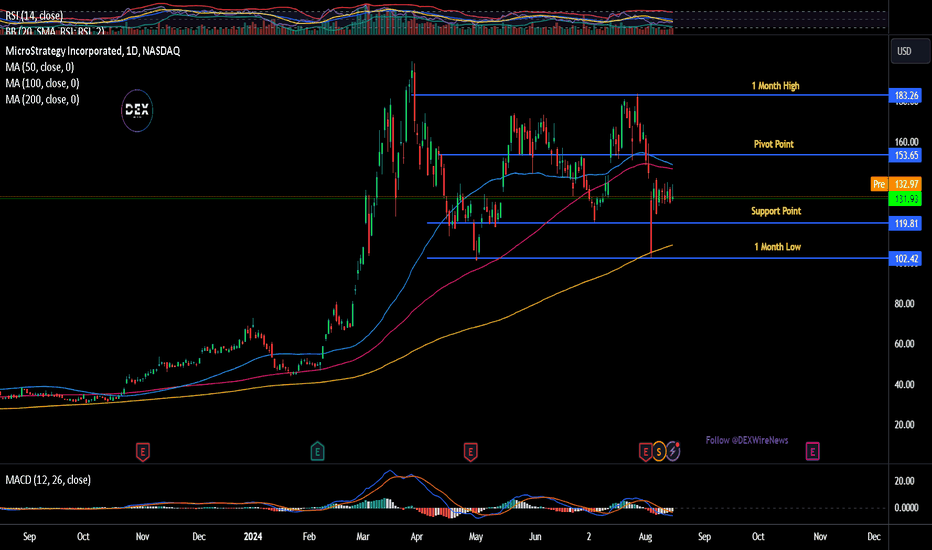Click the 60.00 price axis value
This screenshot has width=932, height=550.
(x=905, y=344)
